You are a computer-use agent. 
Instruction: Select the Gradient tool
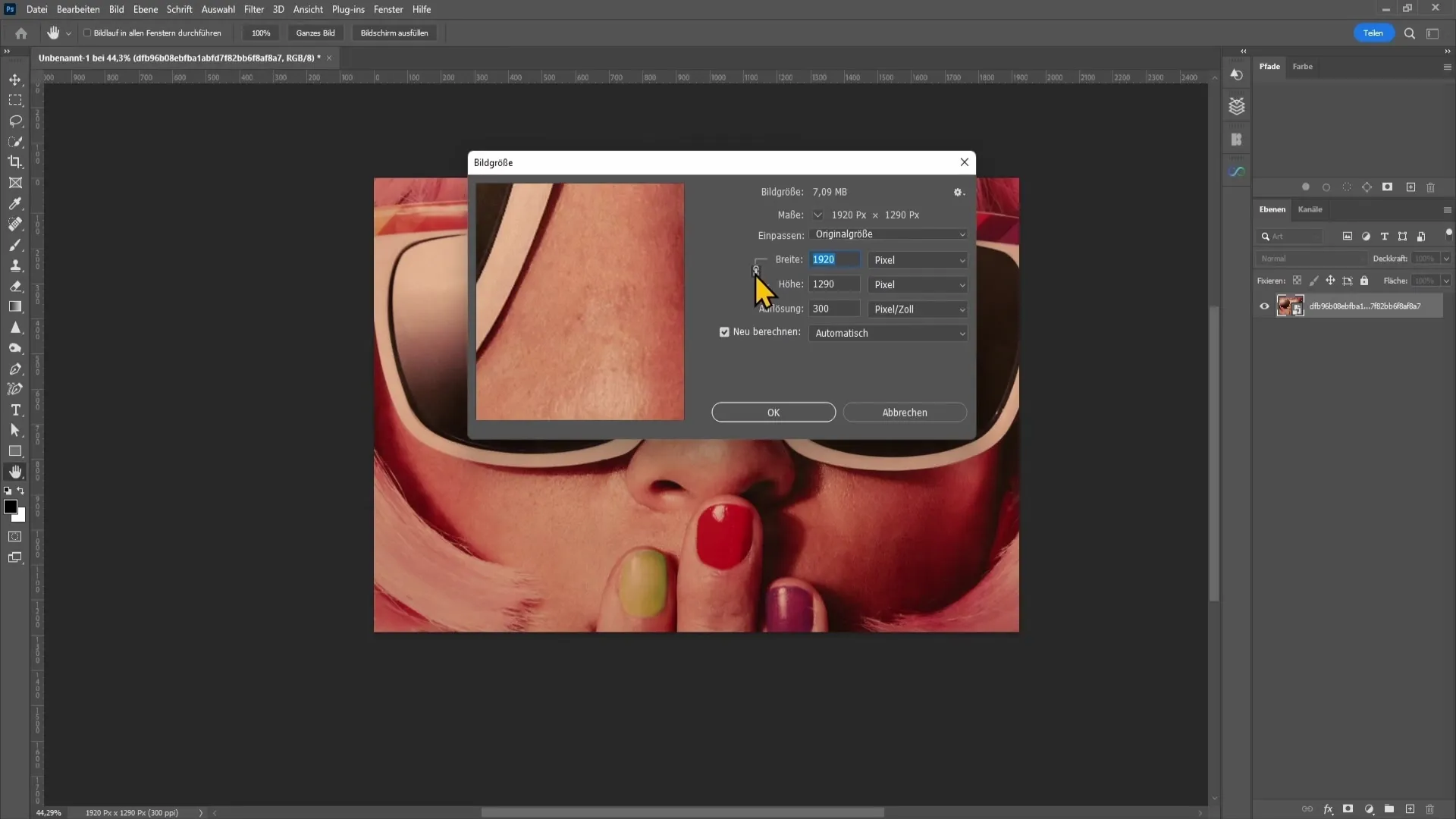[15, 306]
